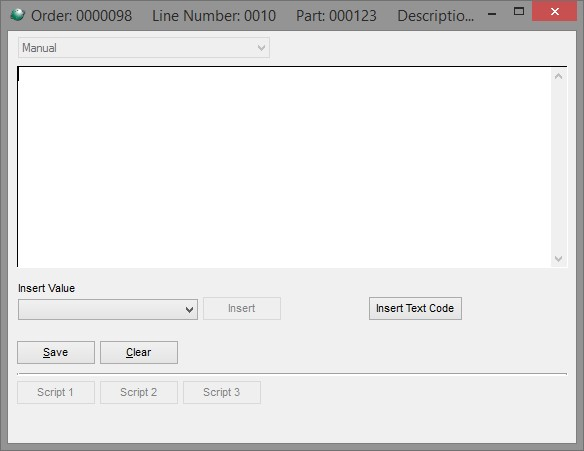Clear the text contents

(x=139, y=352)
